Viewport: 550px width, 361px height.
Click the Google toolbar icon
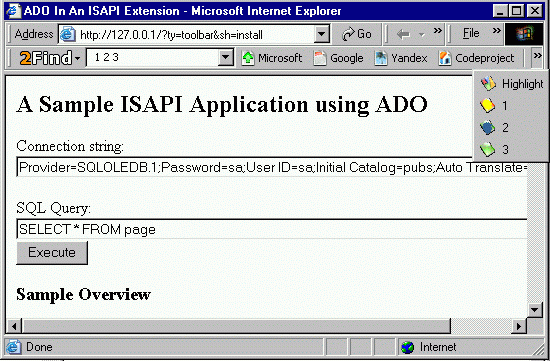(x=320, y=58)
